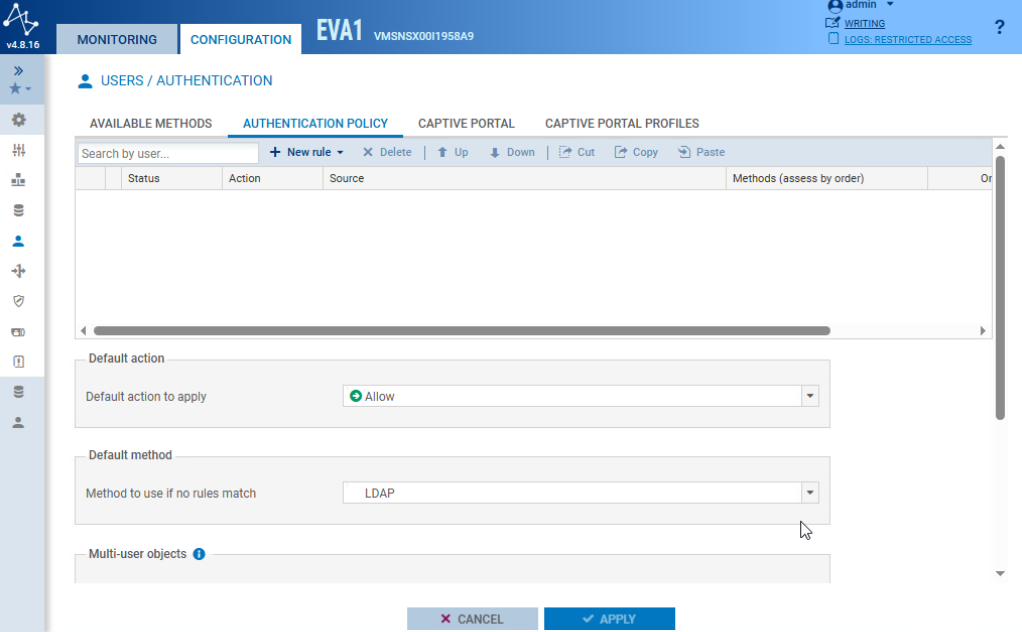Image resolution: width=1022 pixels, height=632 pixels.
Task: Switch to the MONITORING tab
Action: tap(117, 39)
